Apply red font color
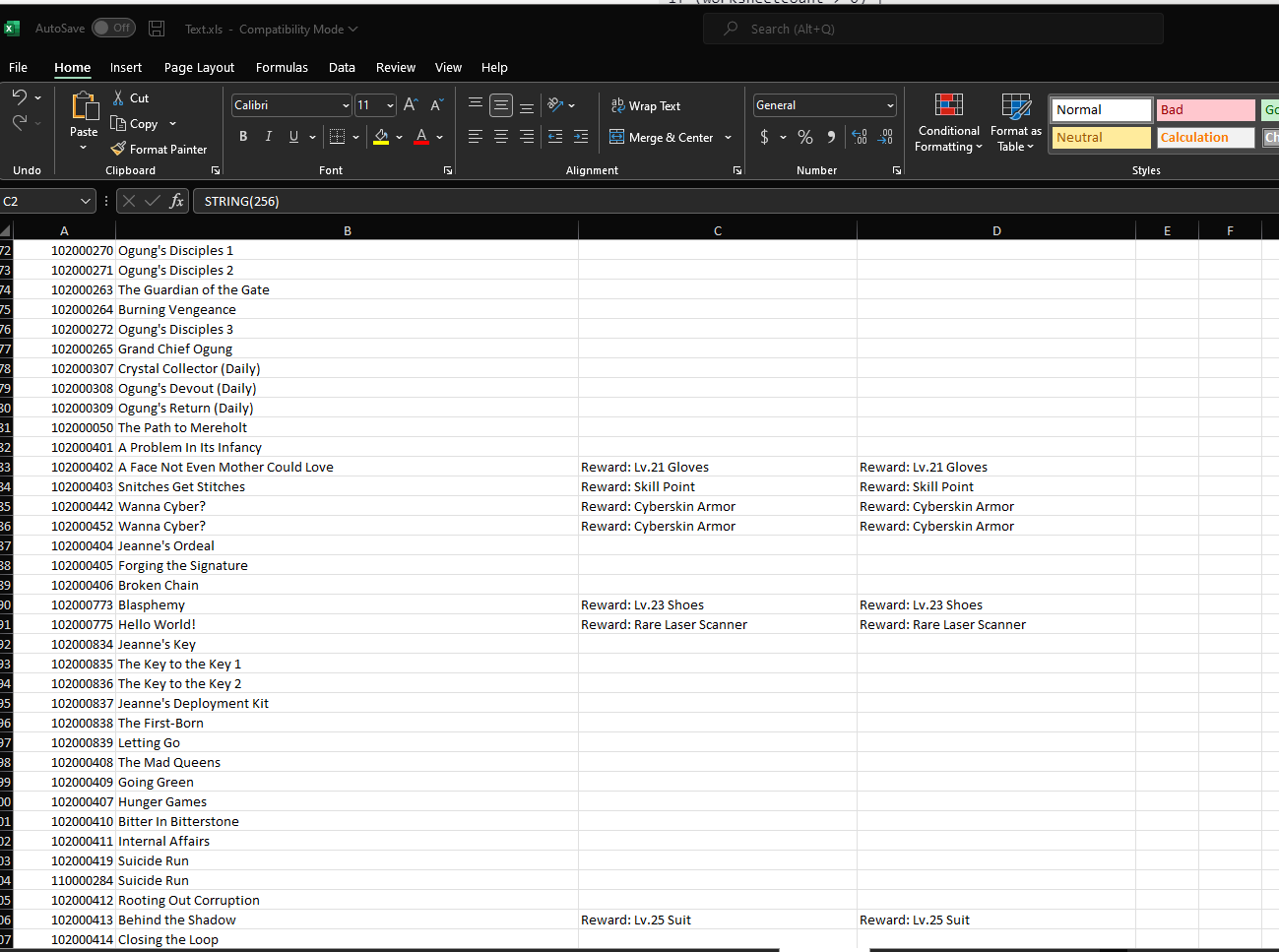Image resolution: width=1279 pixels, height=952 pixels. click(421, 137)
